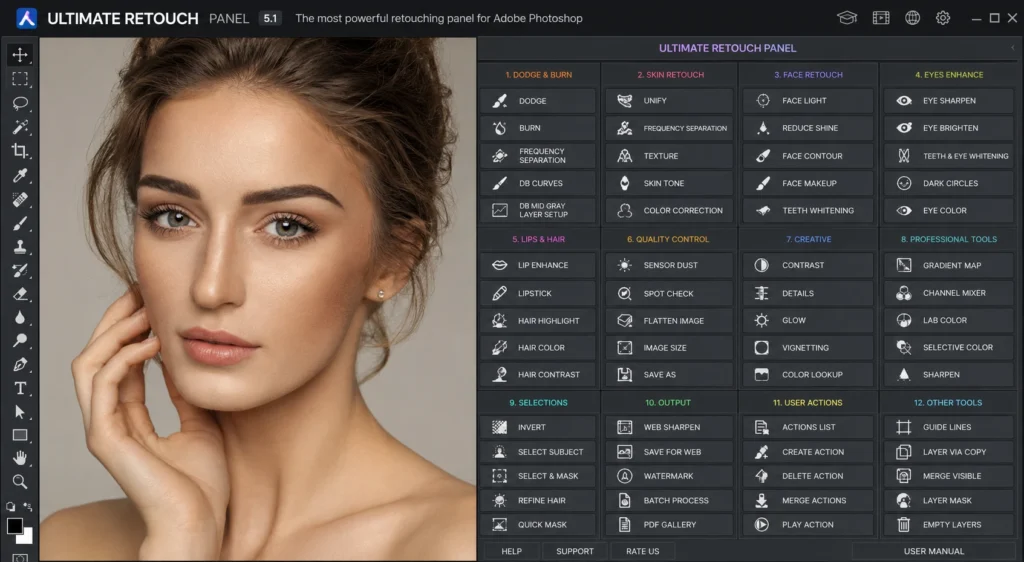Viewport: 1024px width, 562px height.
Task: Select the Clone Stamp tool
Action: click(20, 247)
